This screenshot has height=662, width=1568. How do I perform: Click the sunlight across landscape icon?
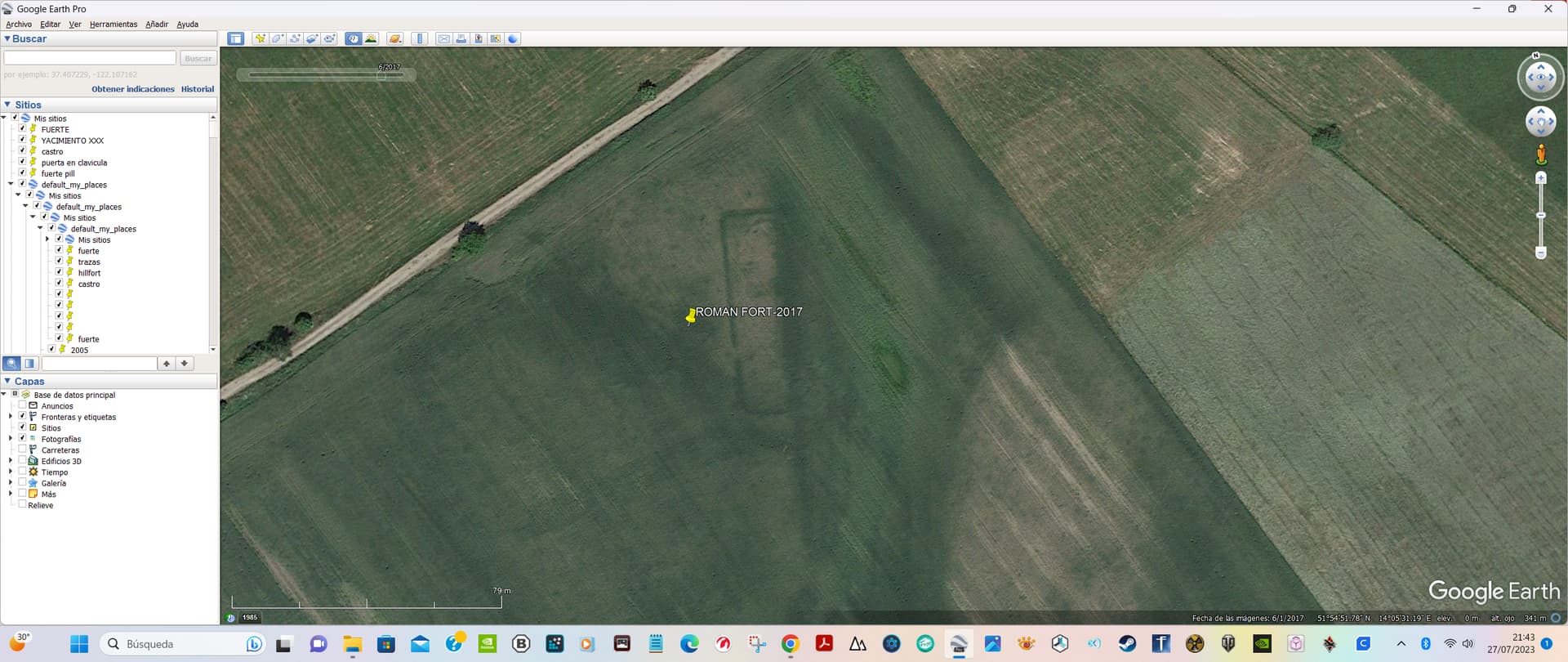[x=371, y=38]
